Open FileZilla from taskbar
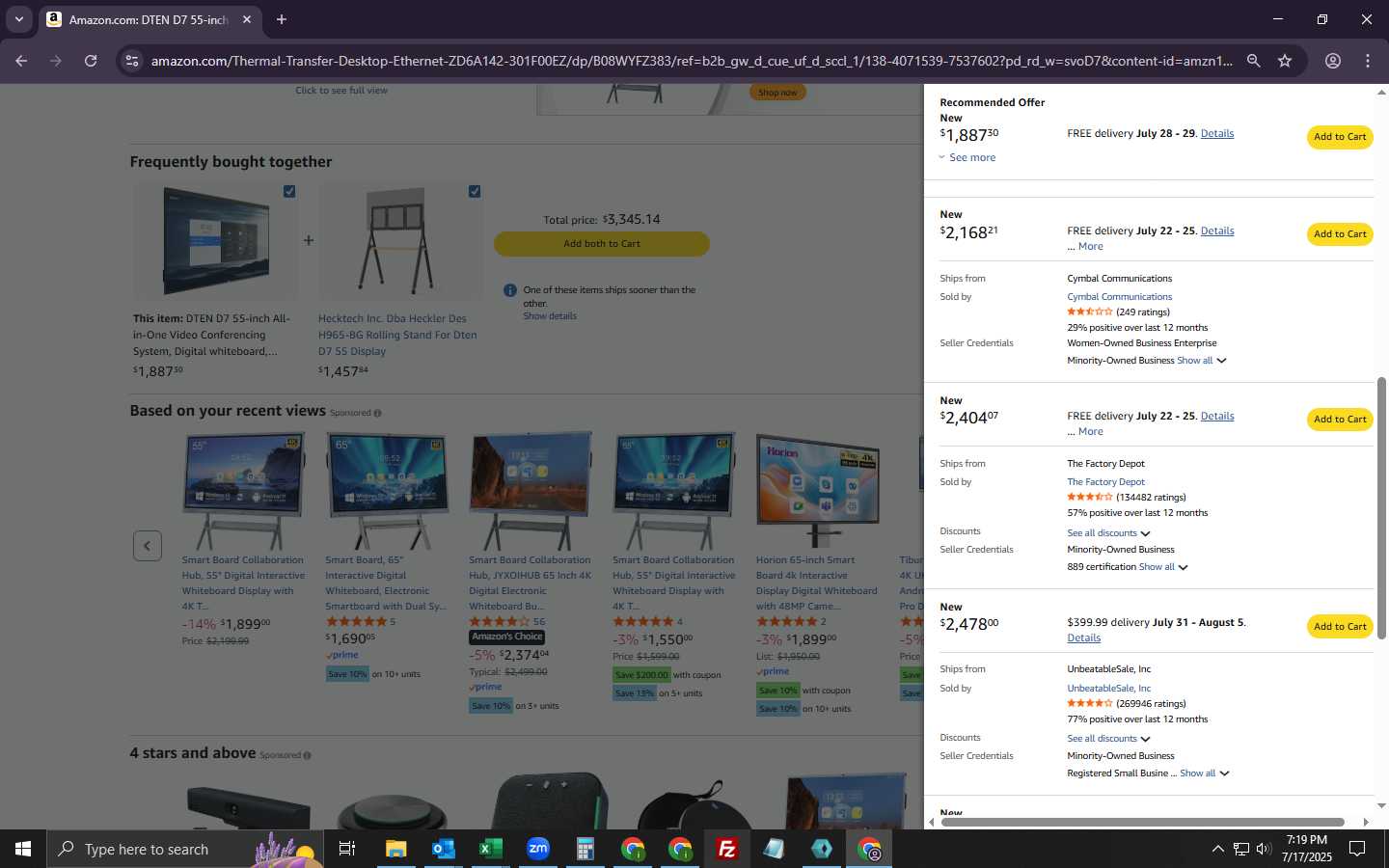The width and height of the screenshot is (1389, 868). [x=726, y=849]
